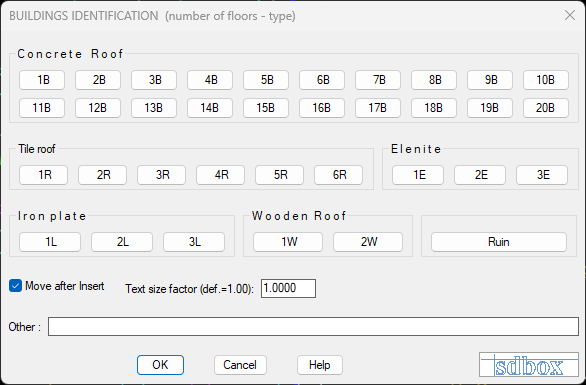Viewport: 586px width, 385px height.
Task: Click the sdbox logo
Action: (x=529, y=364)
